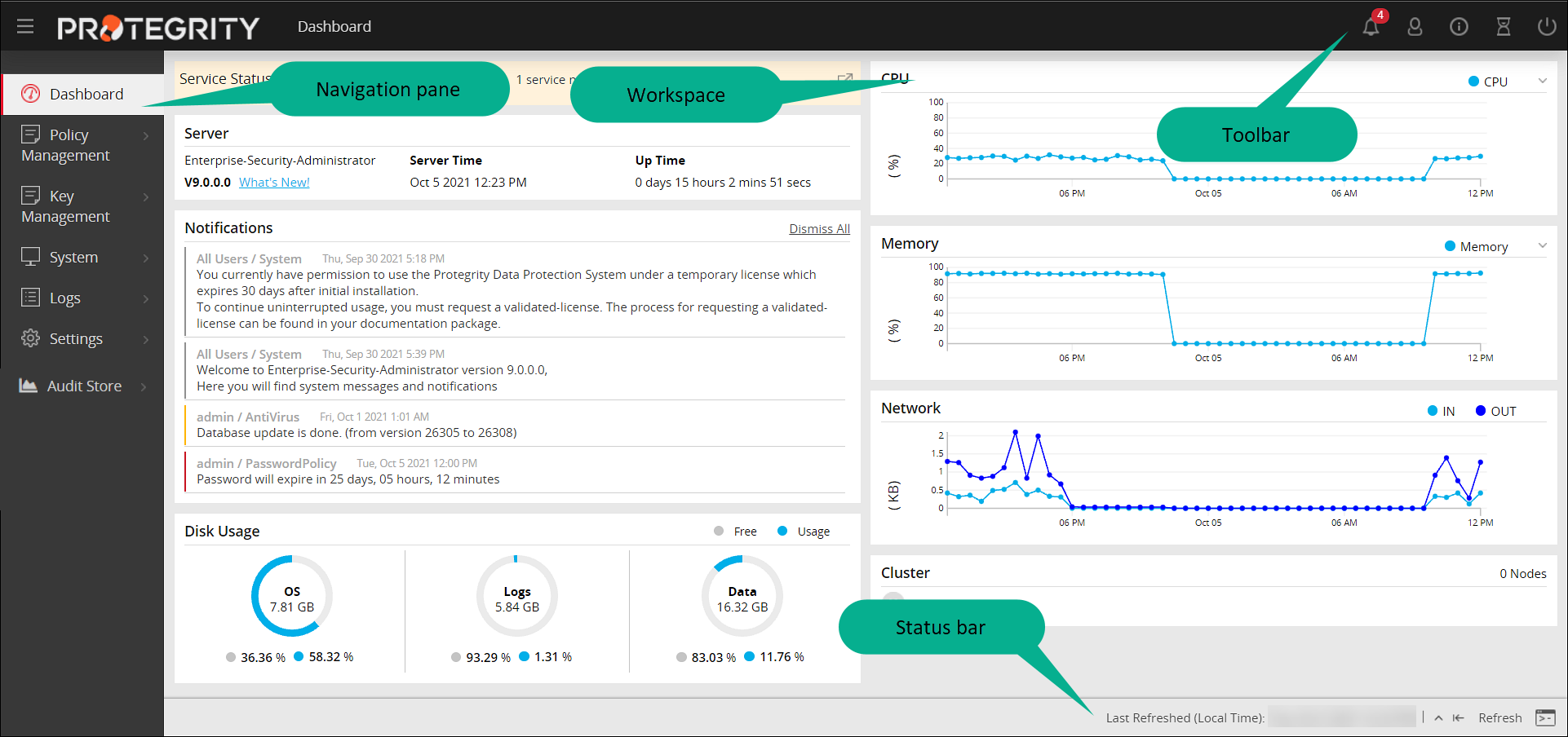Open the What's New! link
This screenshot has width=1568, height=737.
click(274, 182)
